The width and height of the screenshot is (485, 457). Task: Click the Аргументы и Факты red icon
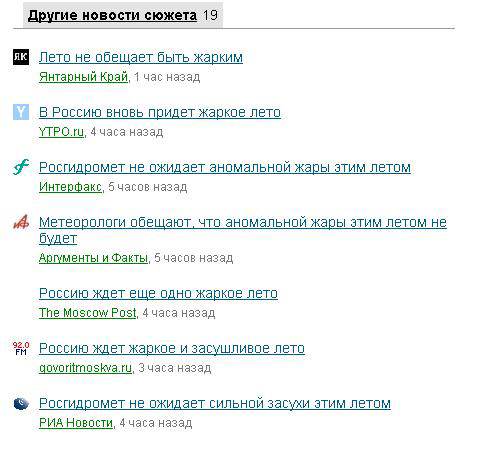tap(21, 222)
